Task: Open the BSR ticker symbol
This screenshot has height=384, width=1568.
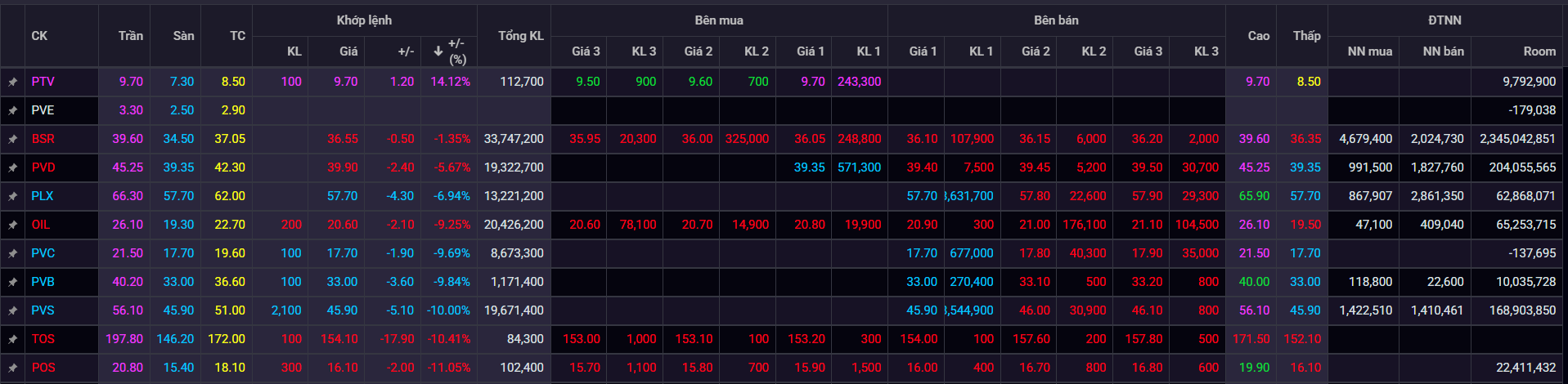Action: pyautogui.click(x=43, y=139)
